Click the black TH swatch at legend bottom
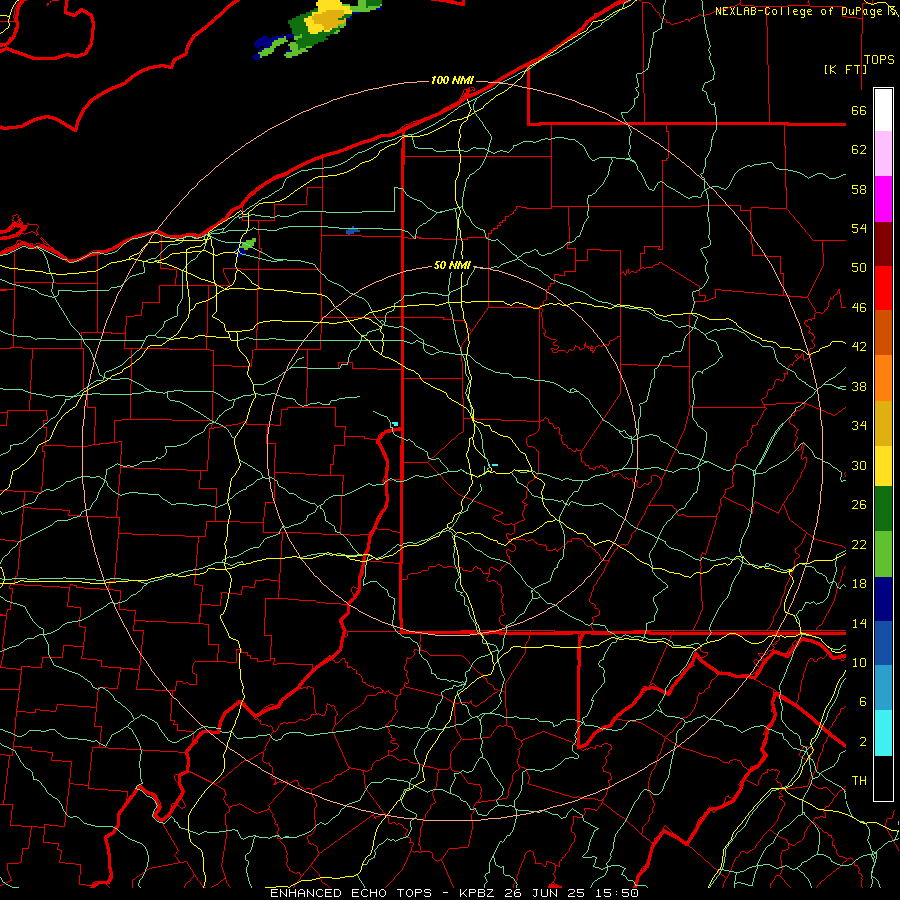This screenshot has width=900, height=900. click(x=883, y=778)
